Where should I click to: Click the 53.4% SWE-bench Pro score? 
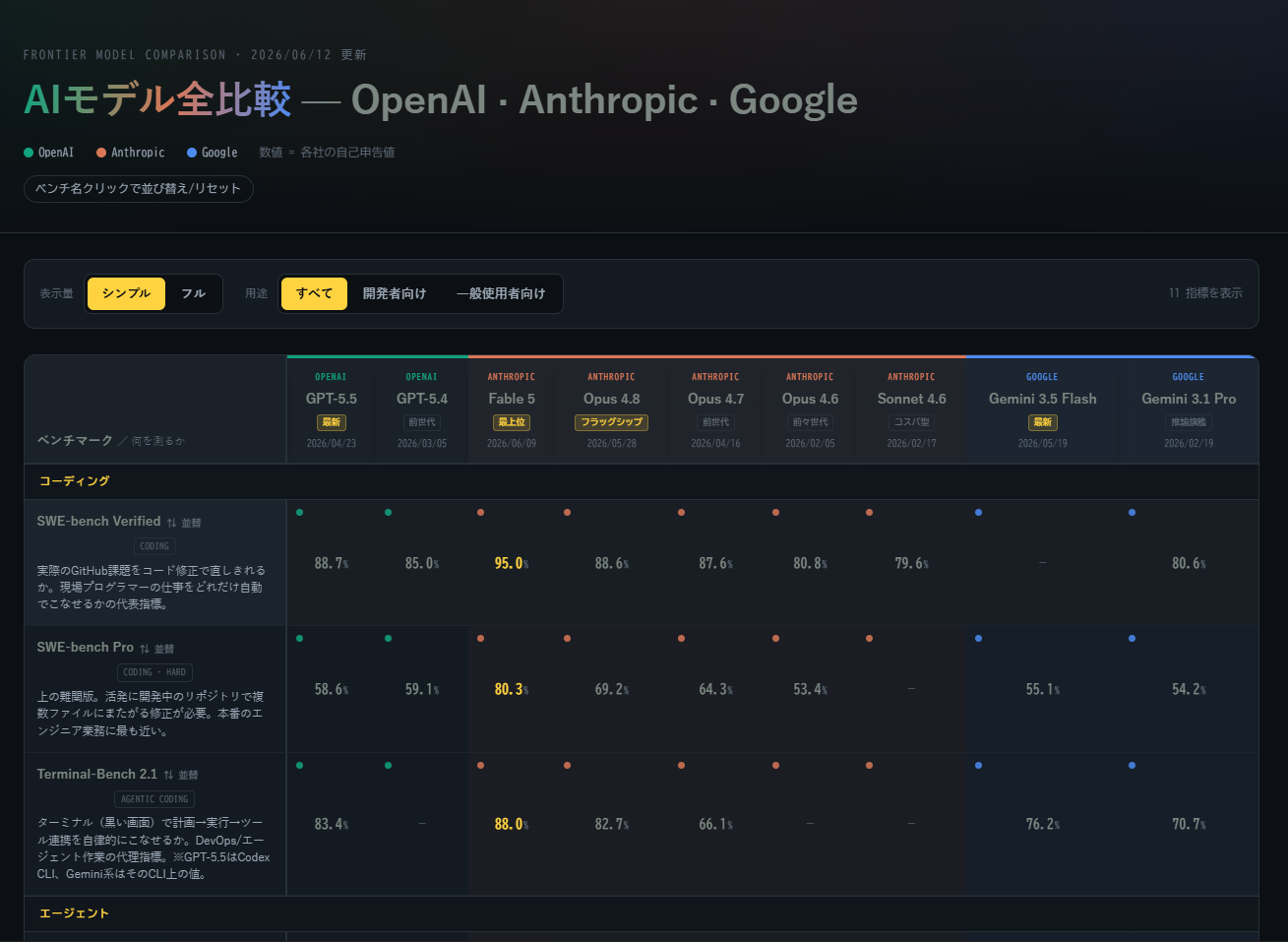(810, 689)
